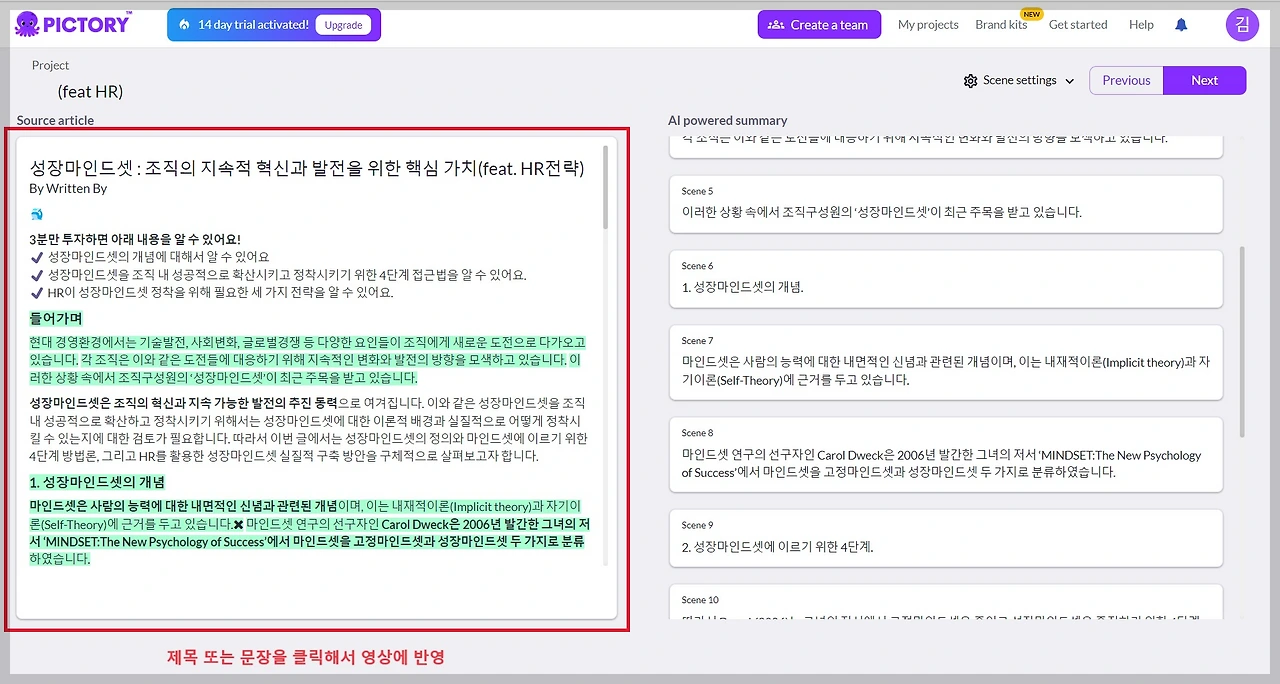Click checkmark line '성장마인드셋의 개념에 대해서 알 수 있어요'

[x=150, y=257]
